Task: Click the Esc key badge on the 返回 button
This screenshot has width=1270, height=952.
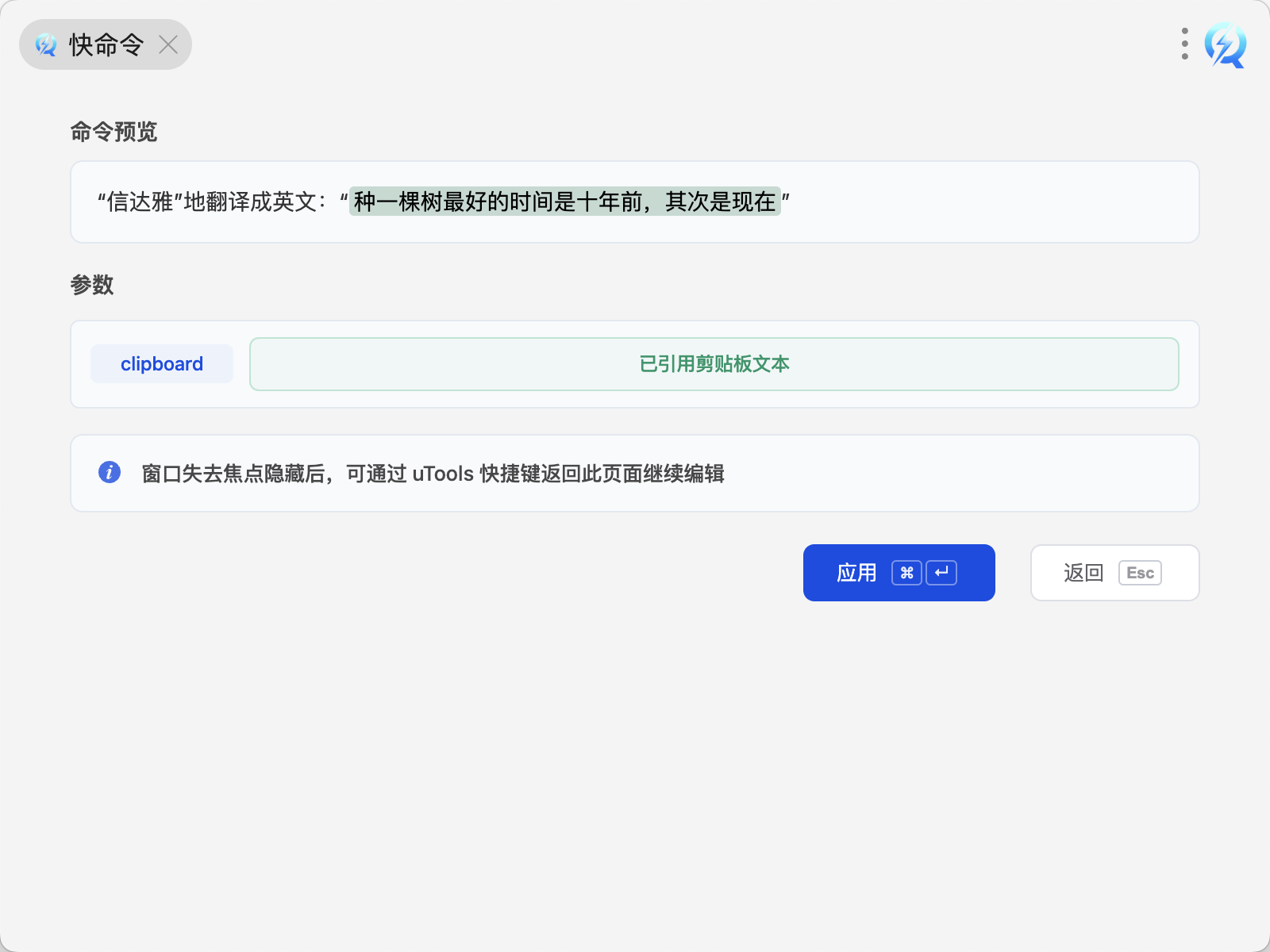Action: pos(1140,573)
